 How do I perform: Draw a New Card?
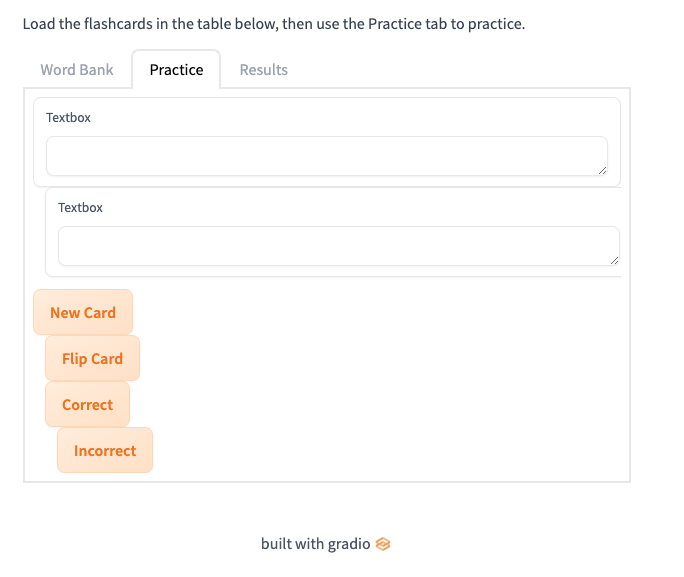coord(83,312)
